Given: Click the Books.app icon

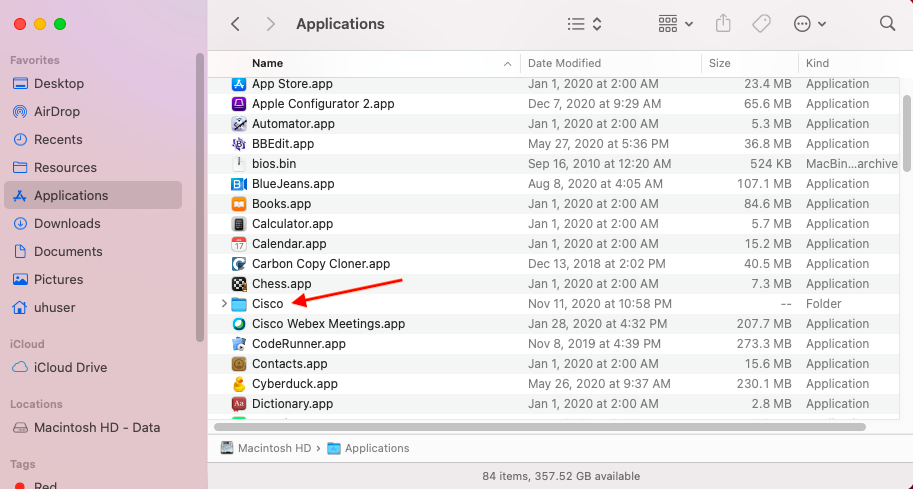Looking at the screenshot, I should click(239, 204).
